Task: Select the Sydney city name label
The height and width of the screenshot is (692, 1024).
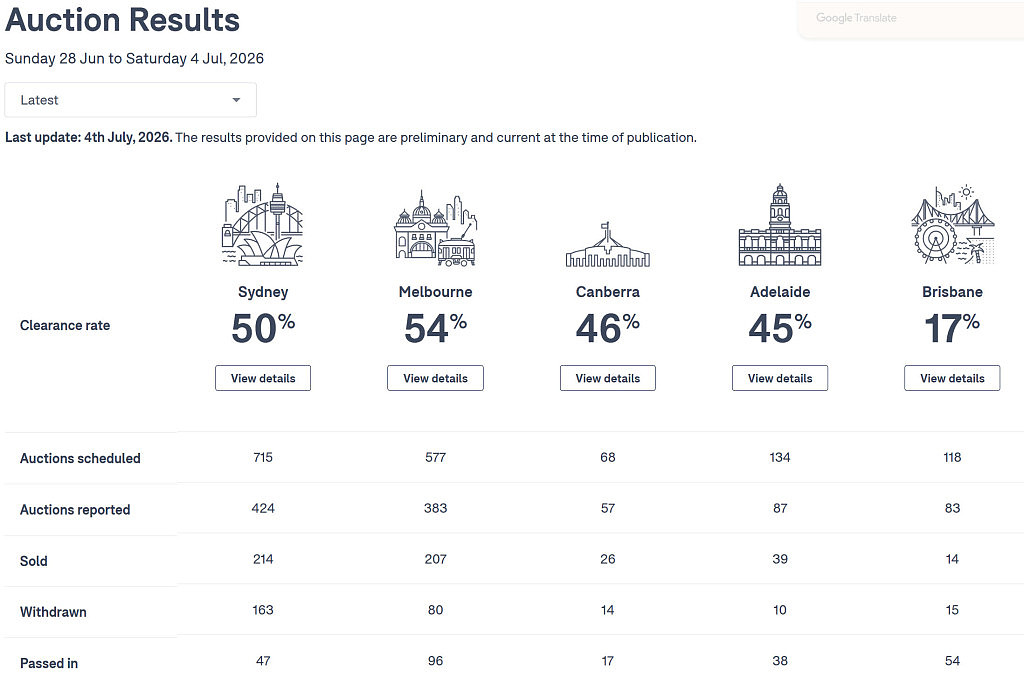Action: click(263, 292)
